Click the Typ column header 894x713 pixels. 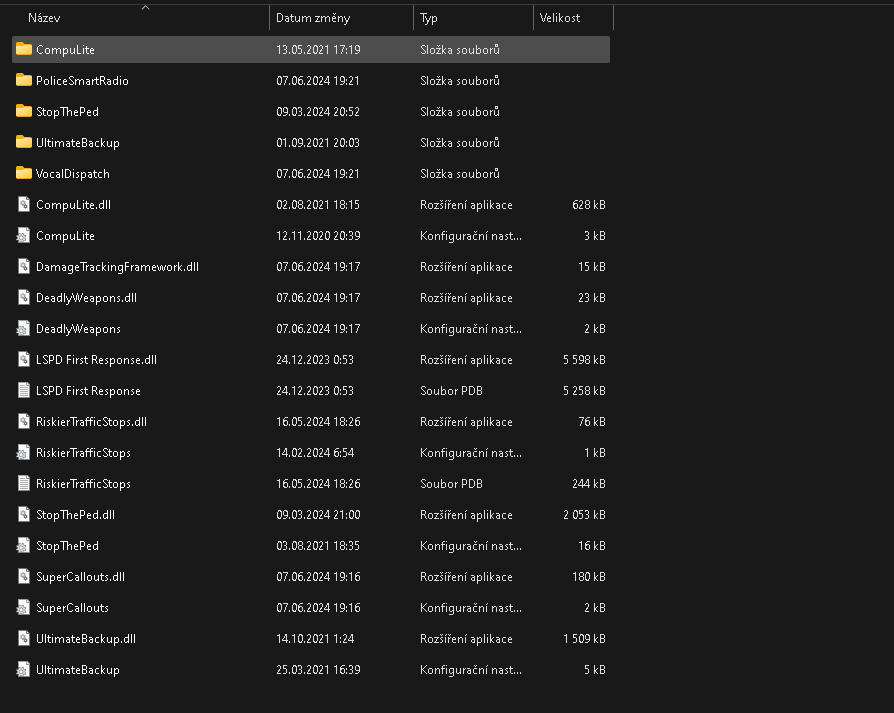click(x=429, y=18)
